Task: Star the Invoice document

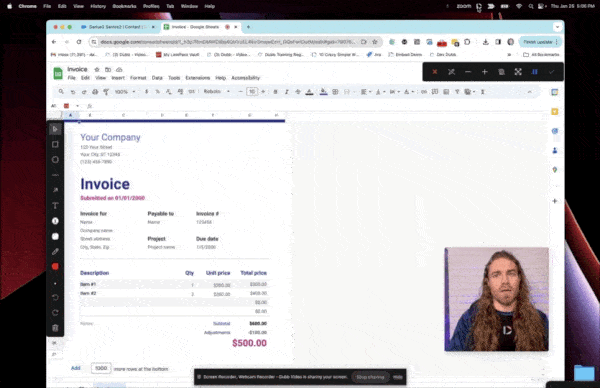Action: 97,70
